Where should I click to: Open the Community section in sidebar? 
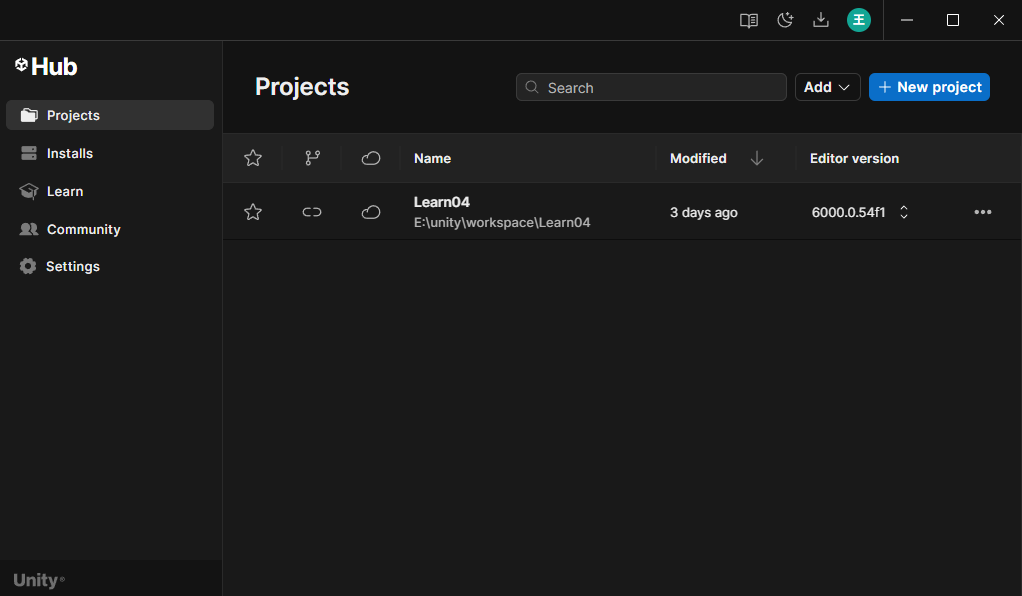point(110,229)
